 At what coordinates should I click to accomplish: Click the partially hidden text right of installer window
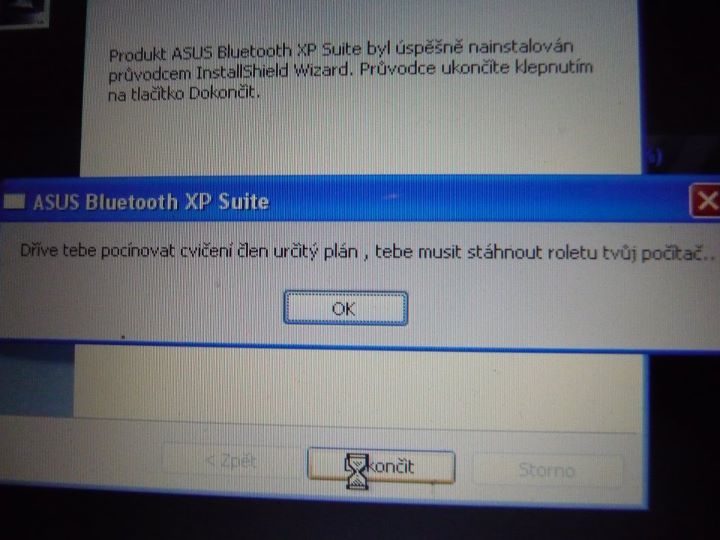pos(656,158)
